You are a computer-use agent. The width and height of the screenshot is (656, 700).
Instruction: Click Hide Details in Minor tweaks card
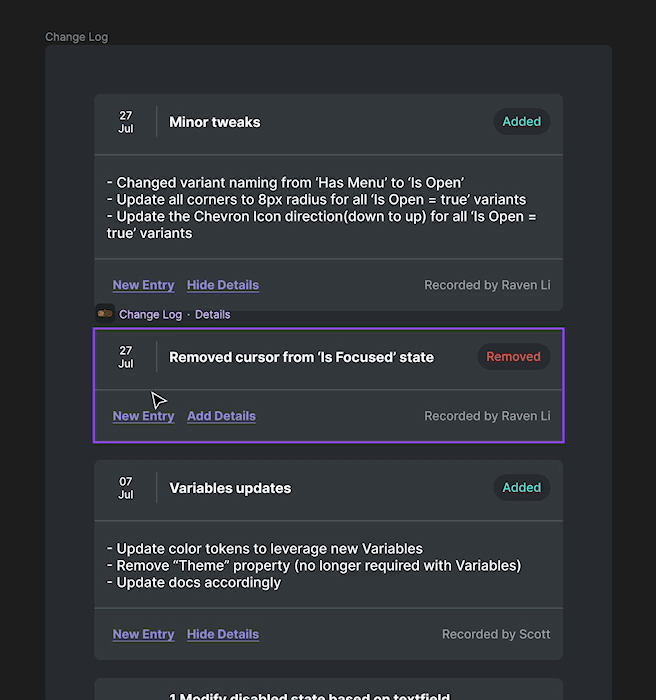[x=223, y=285]
